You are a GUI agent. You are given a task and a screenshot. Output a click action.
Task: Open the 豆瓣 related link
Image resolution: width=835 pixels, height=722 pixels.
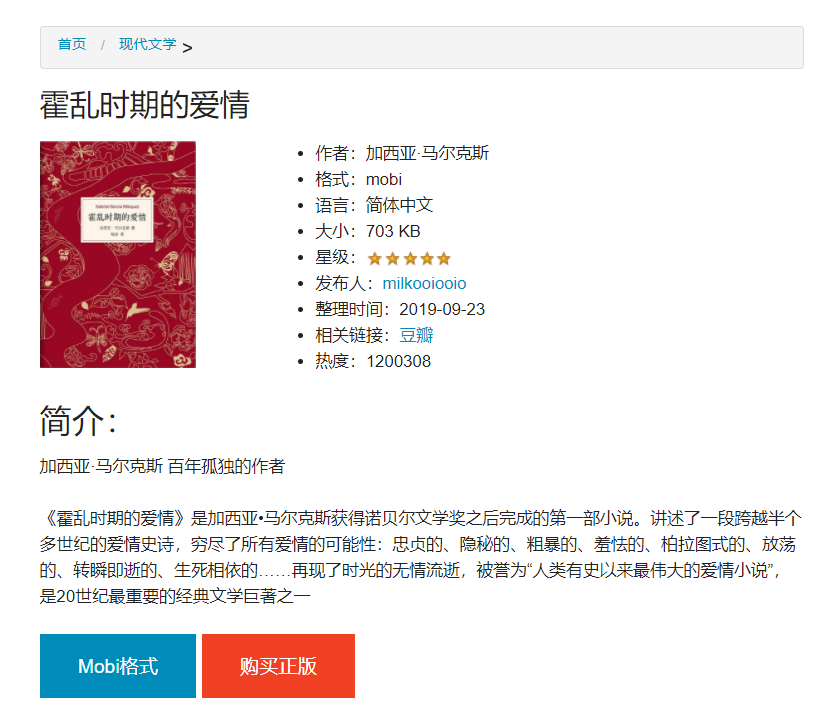(x=416, y=335)
